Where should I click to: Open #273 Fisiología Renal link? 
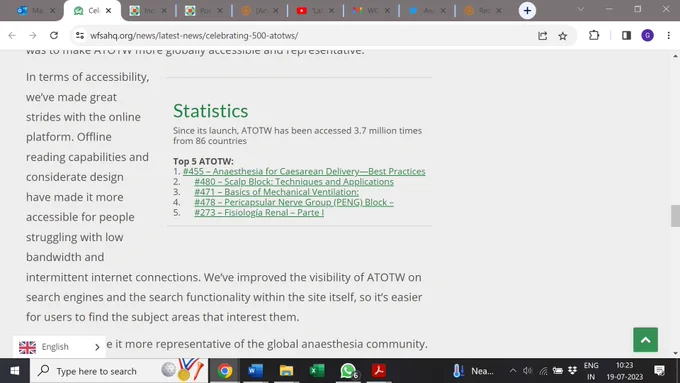tap(259, 213)
